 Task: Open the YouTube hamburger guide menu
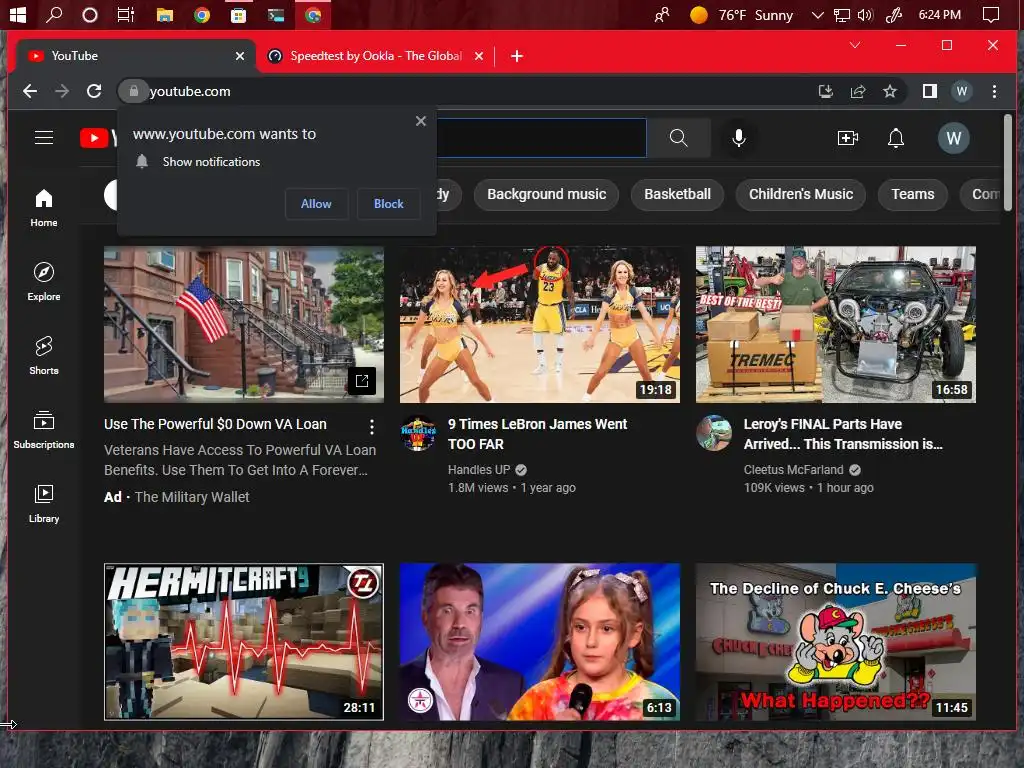point(44,138)
